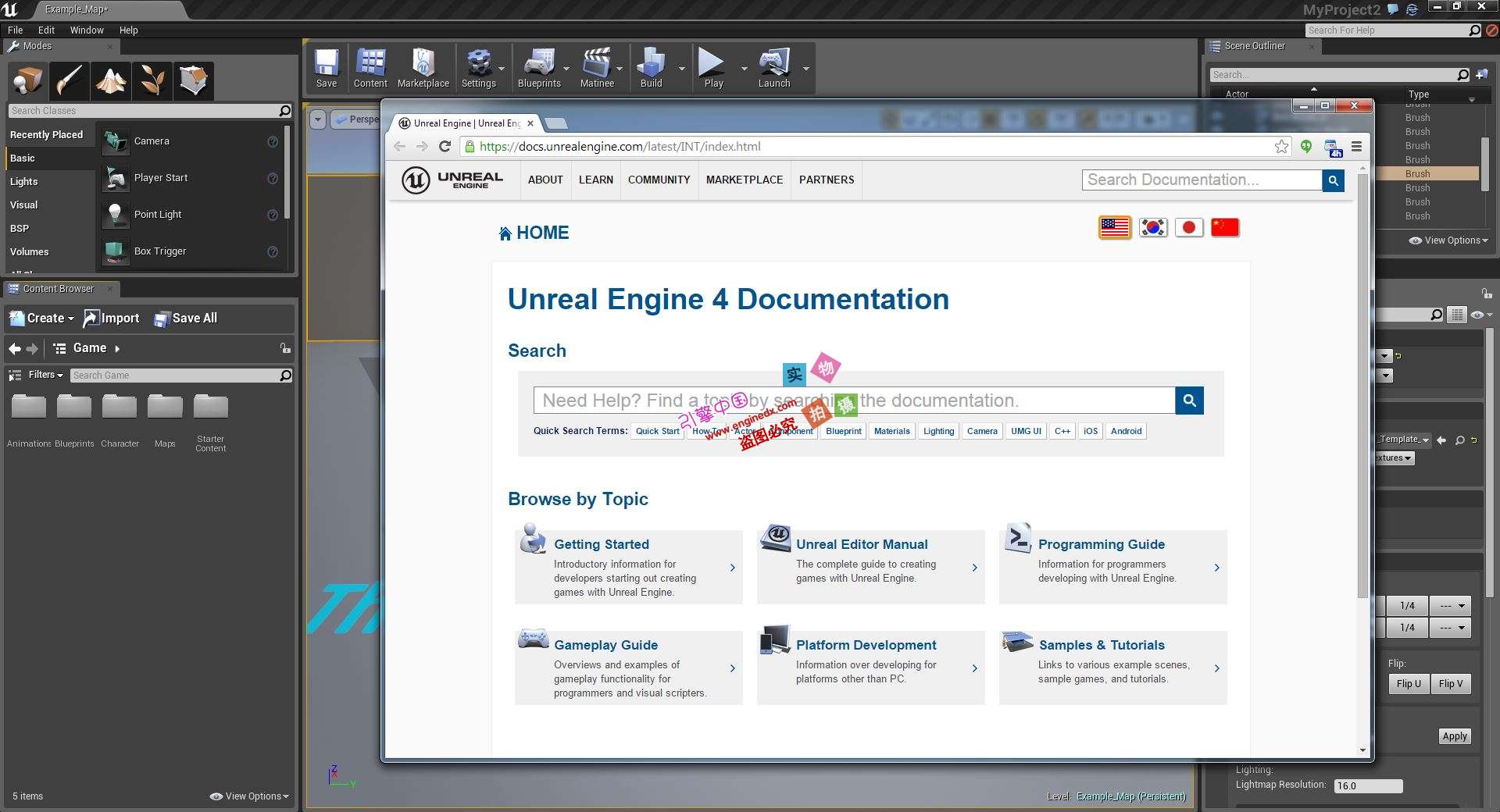
Task: Select Landscape mode mountain icon
Action: pos(111,80)
